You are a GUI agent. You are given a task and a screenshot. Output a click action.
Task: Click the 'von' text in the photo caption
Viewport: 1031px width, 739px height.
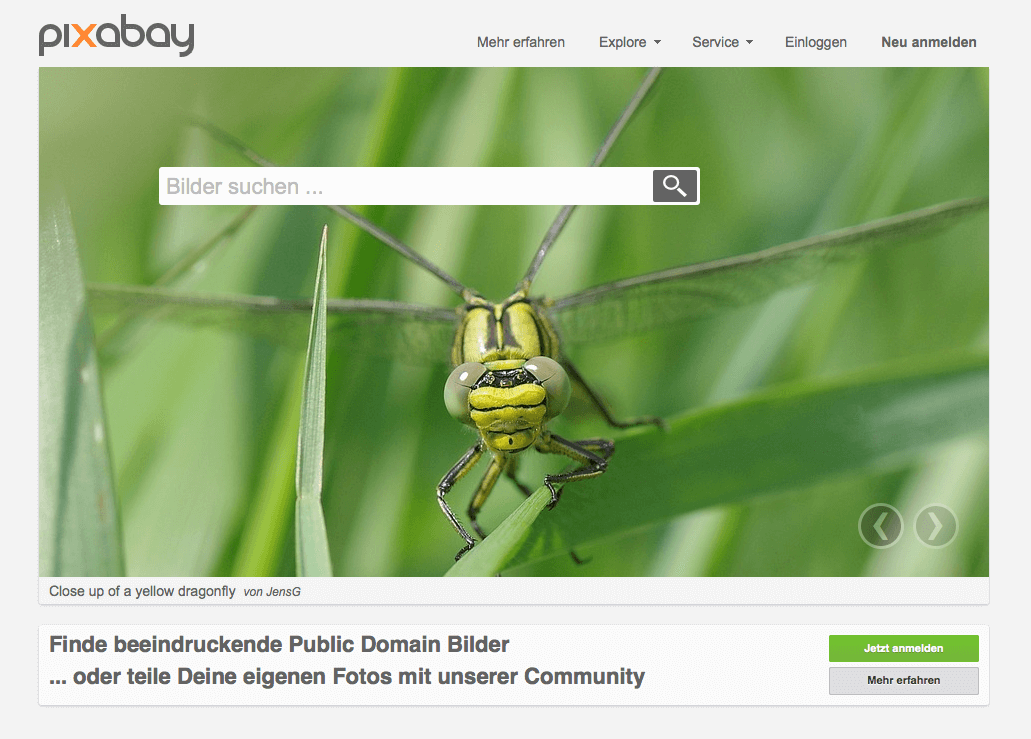point(253,592)
